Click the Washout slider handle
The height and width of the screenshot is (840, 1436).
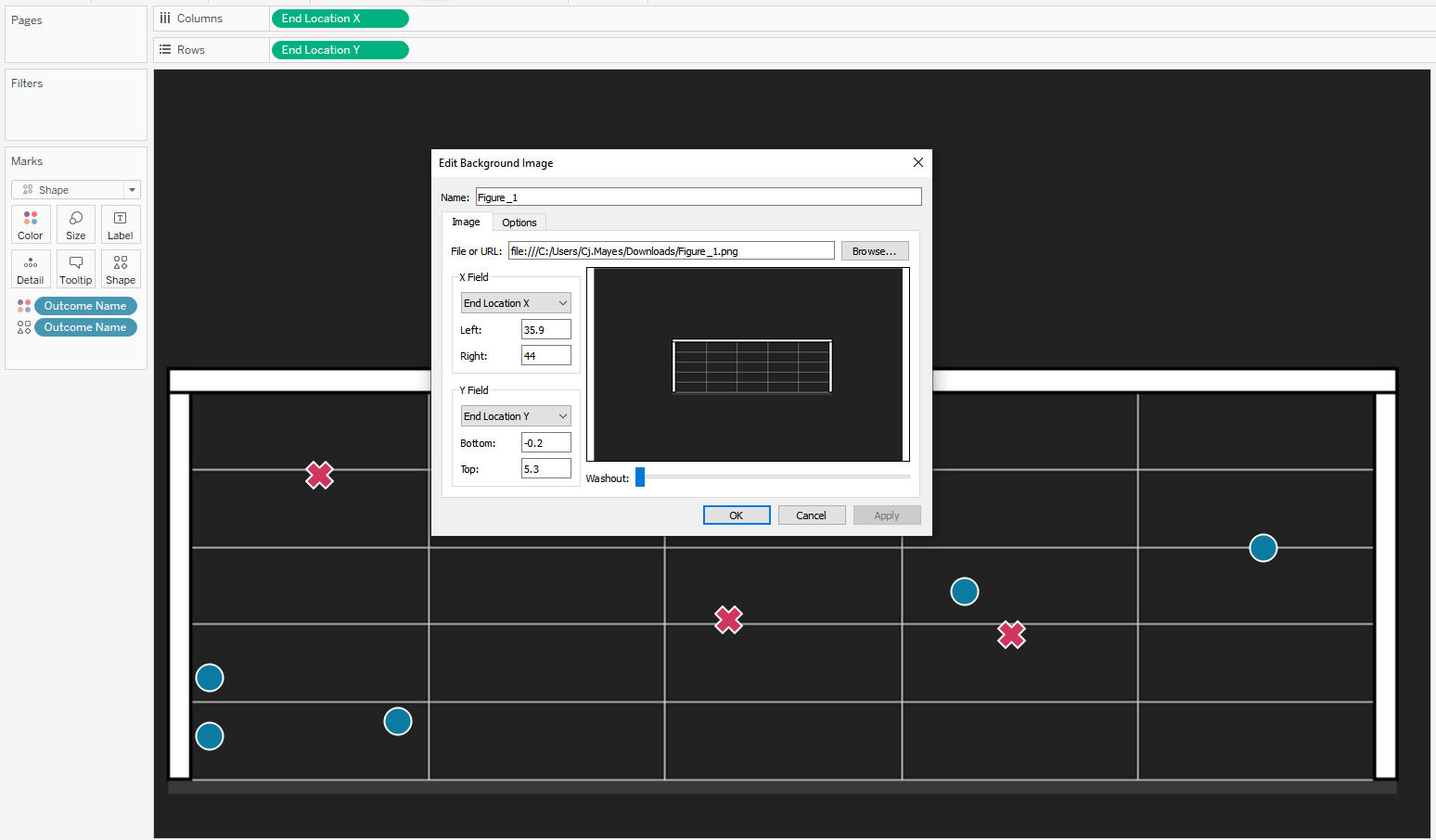[640, 477]
